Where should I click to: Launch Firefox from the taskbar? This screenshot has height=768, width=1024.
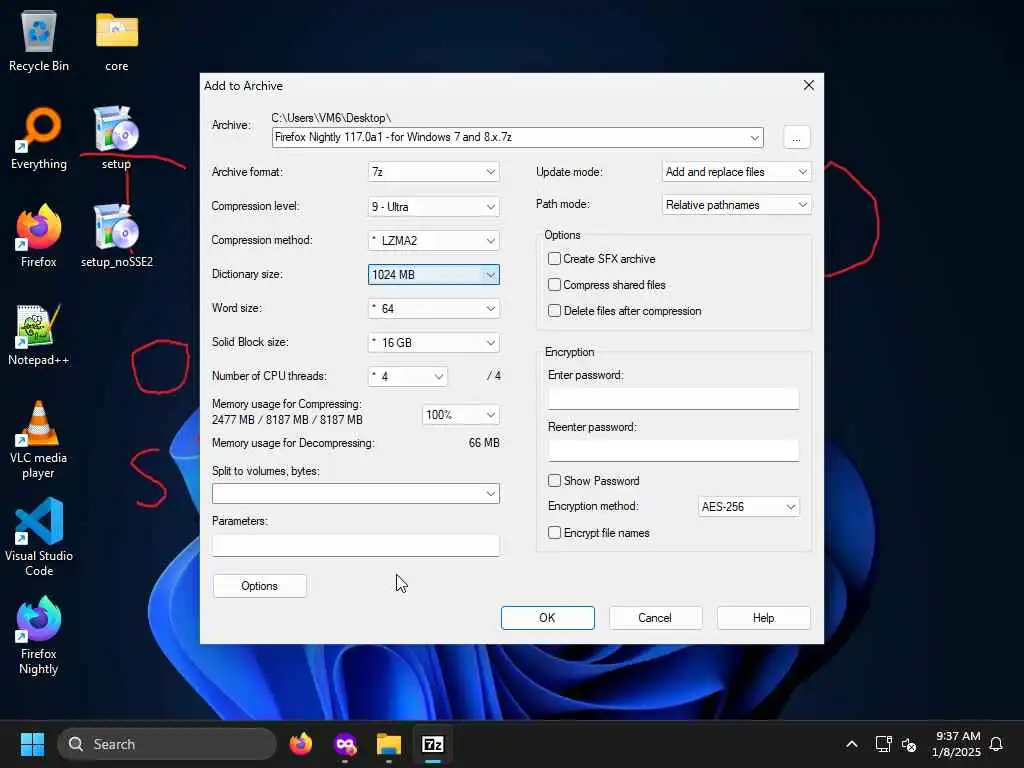coord(301,744)
